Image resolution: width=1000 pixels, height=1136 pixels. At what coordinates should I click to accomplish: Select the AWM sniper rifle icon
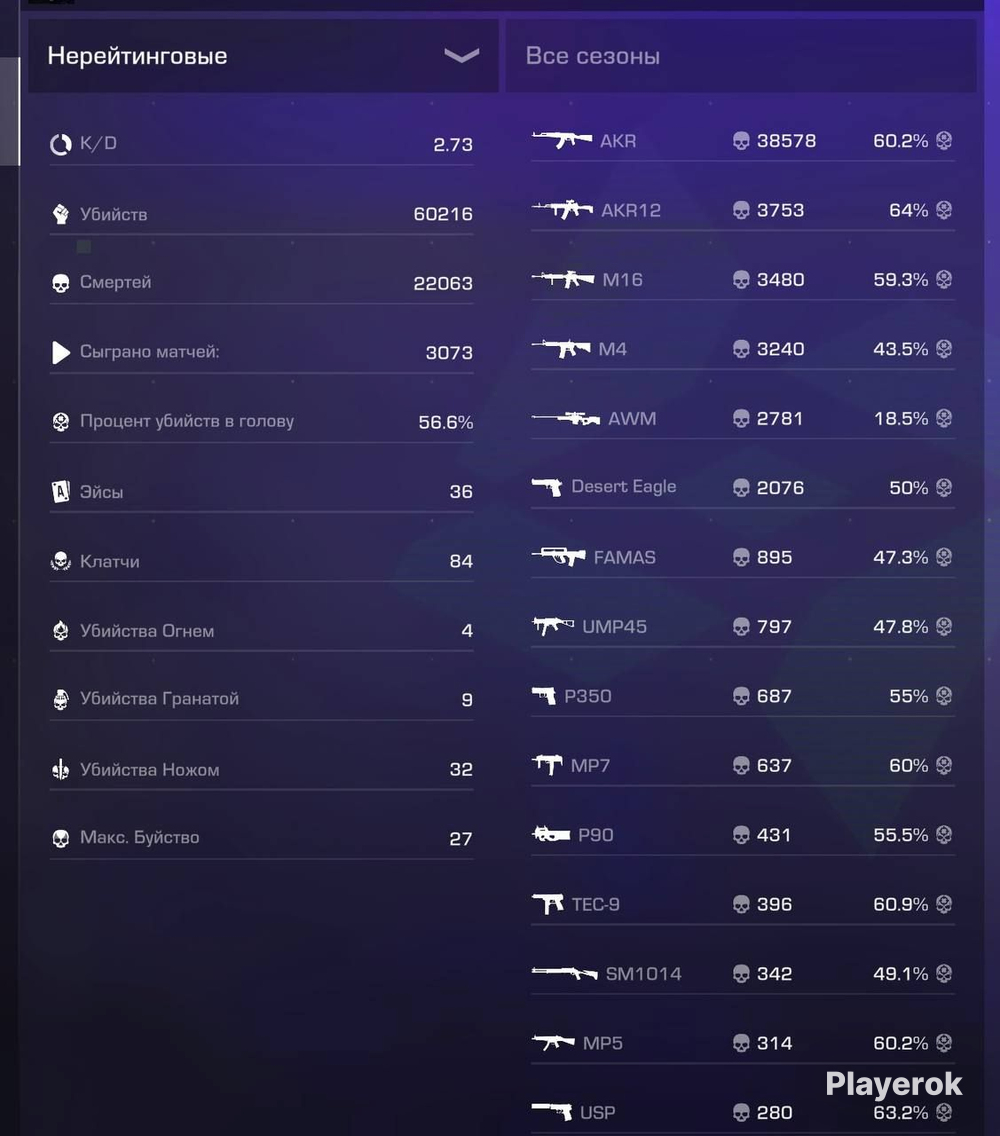[566, 418]
